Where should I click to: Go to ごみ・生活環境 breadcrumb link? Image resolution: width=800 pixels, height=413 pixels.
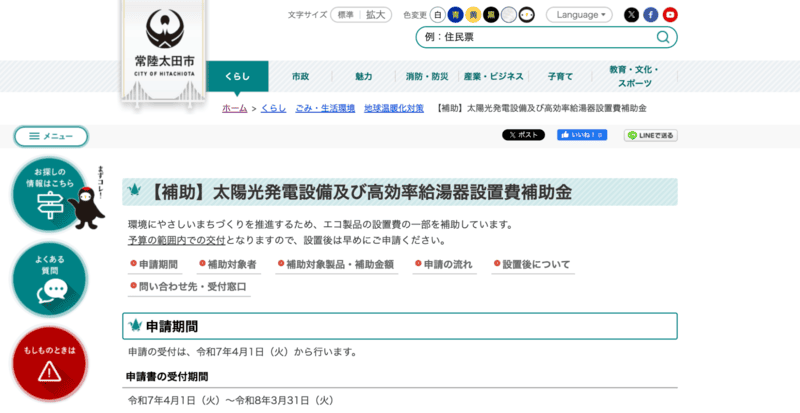point(325,108)
